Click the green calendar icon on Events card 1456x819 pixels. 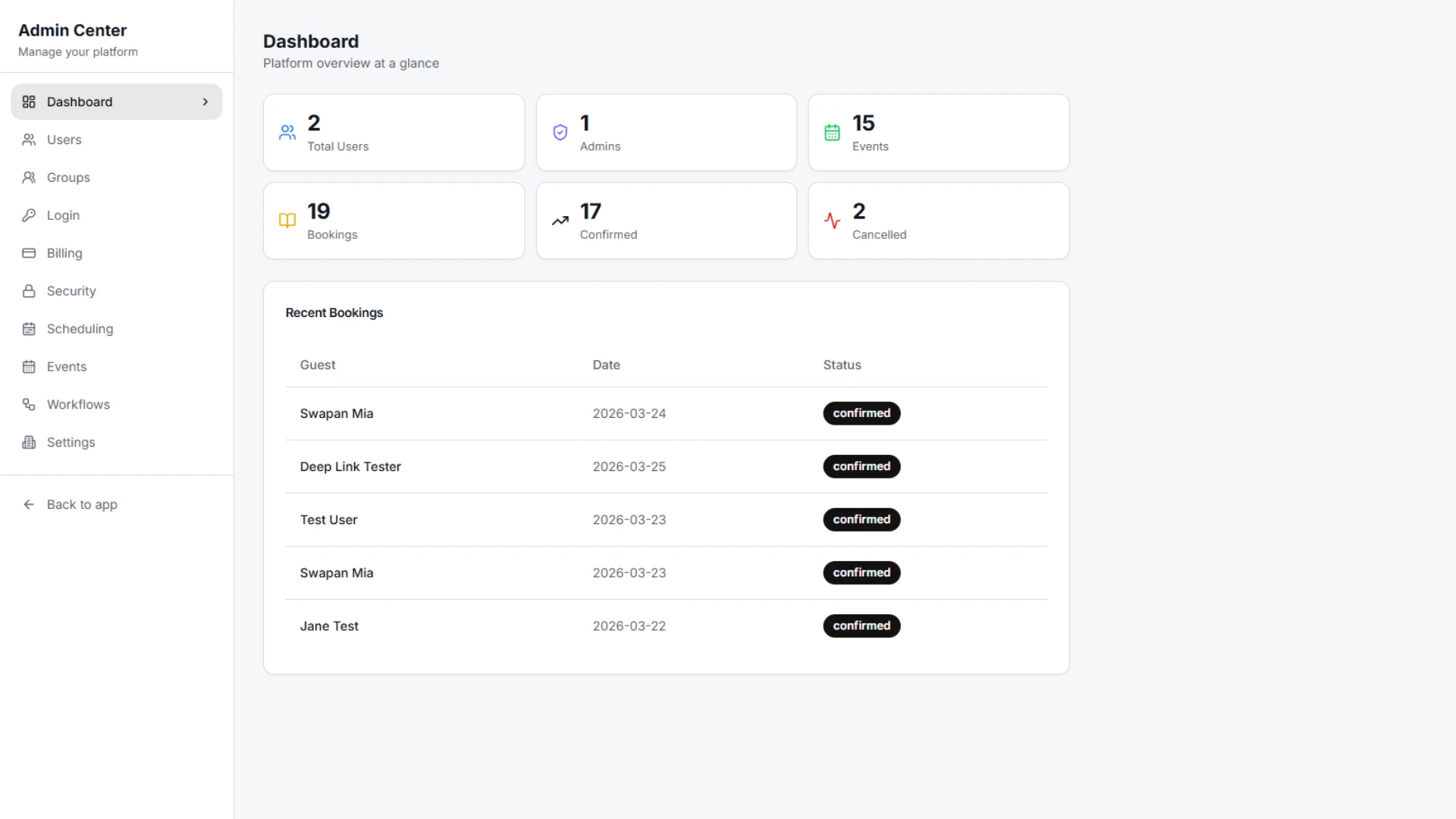833,133
